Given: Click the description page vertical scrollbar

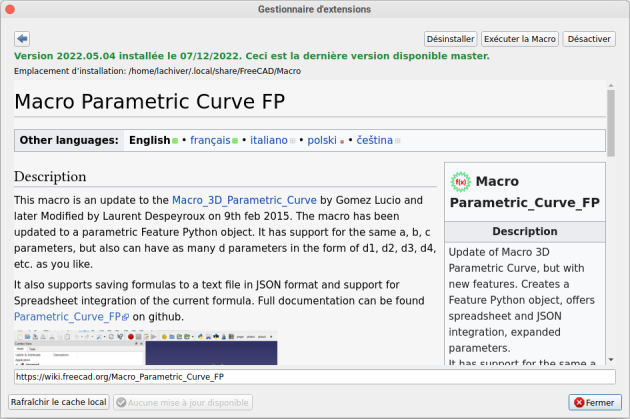Looking at the screenshot, I should [x=610, y=120].
